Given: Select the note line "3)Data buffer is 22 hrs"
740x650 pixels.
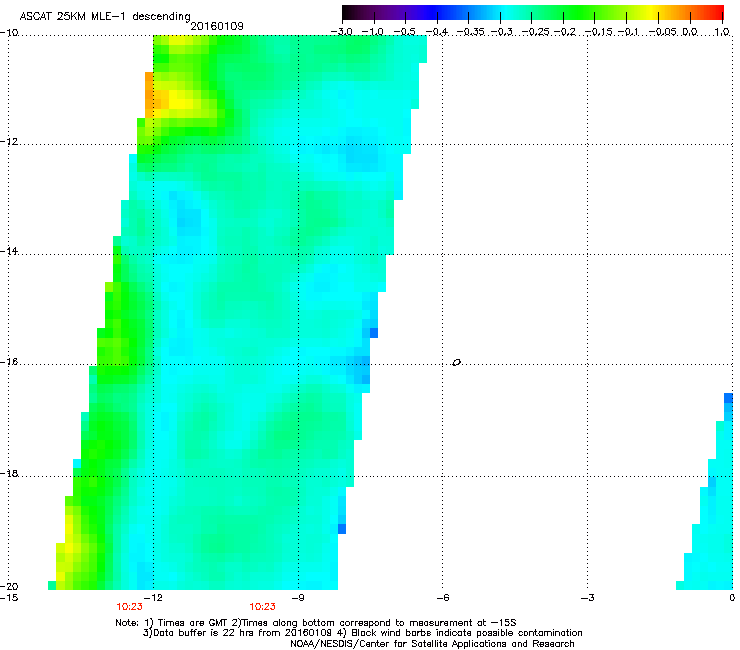Looking at the screenshot, I should 362,633.
